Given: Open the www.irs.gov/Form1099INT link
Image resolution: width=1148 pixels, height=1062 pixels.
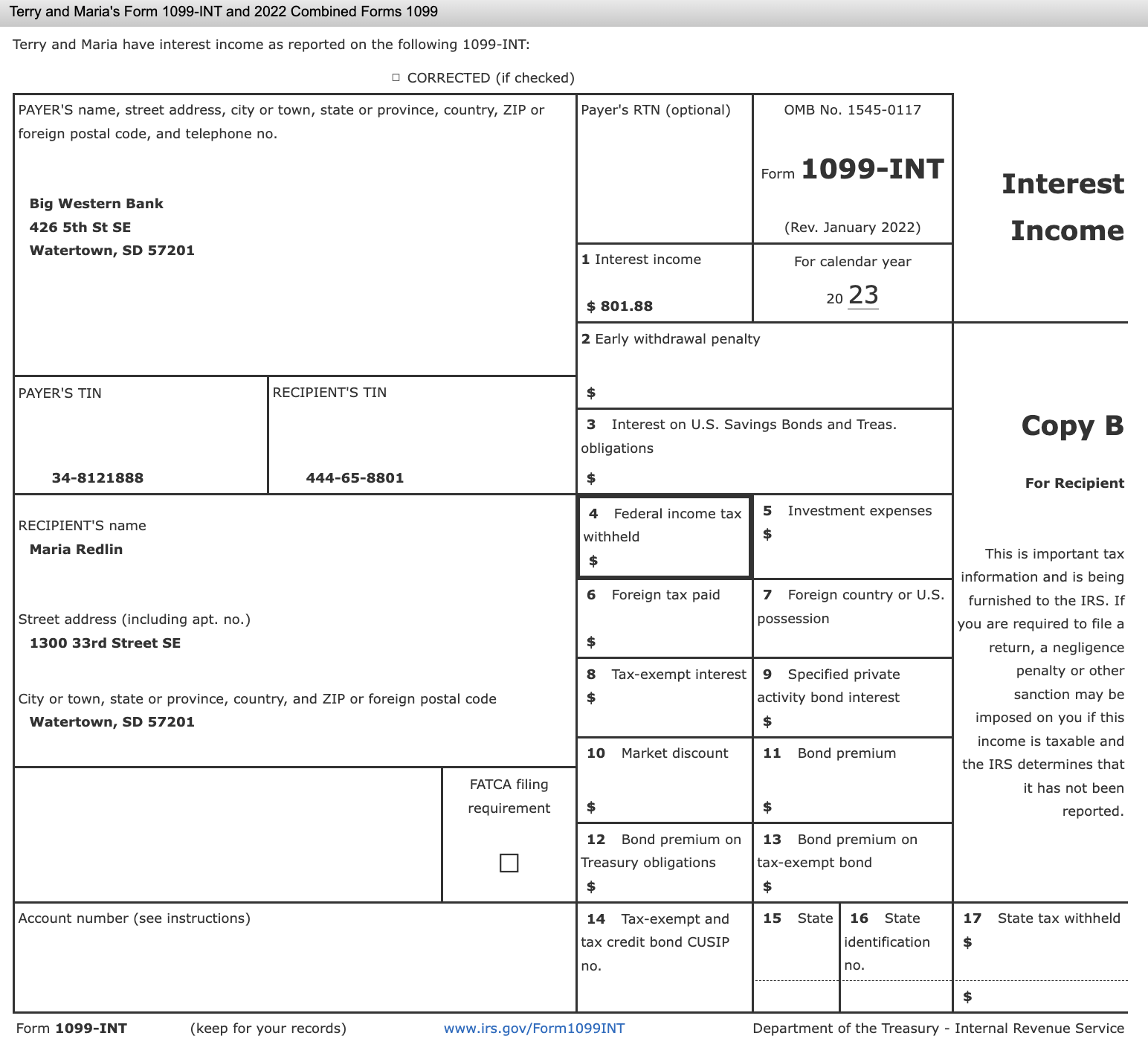Looking at the screenshot, I should (534, 1029).
